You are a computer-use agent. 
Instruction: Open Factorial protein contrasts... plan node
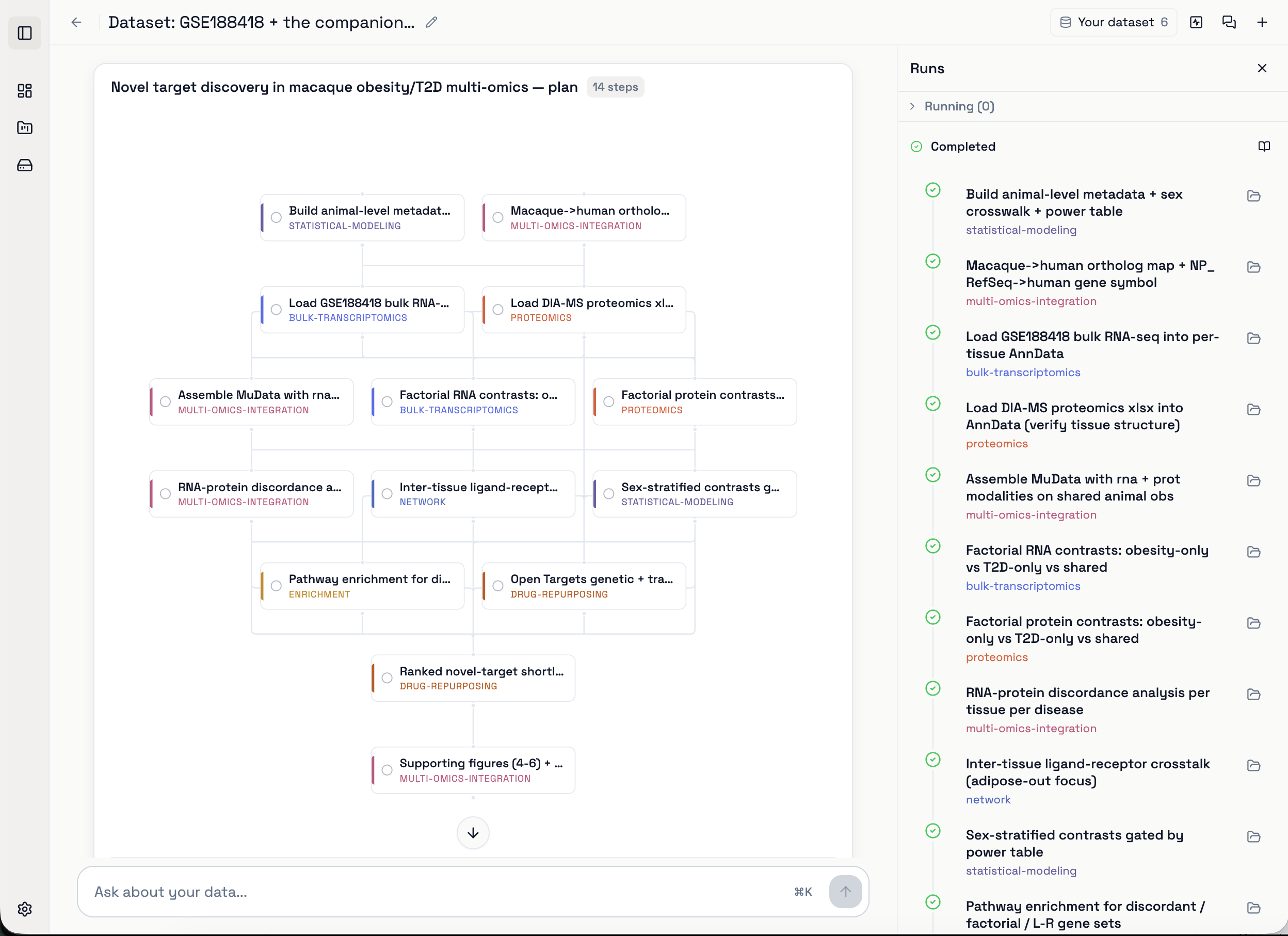coord(695,401)
